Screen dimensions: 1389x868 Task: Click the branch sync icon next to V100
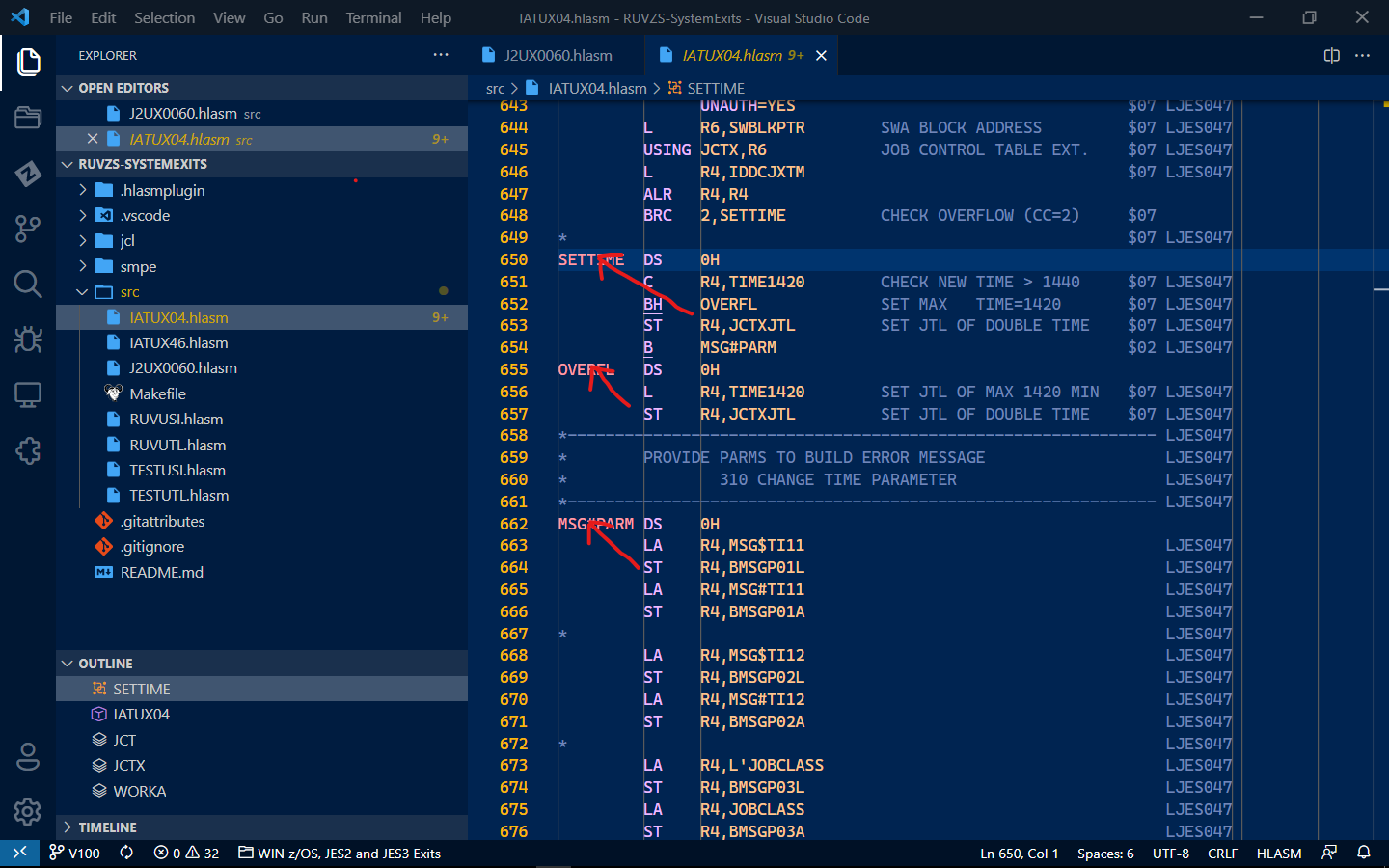tap(125, 853)
